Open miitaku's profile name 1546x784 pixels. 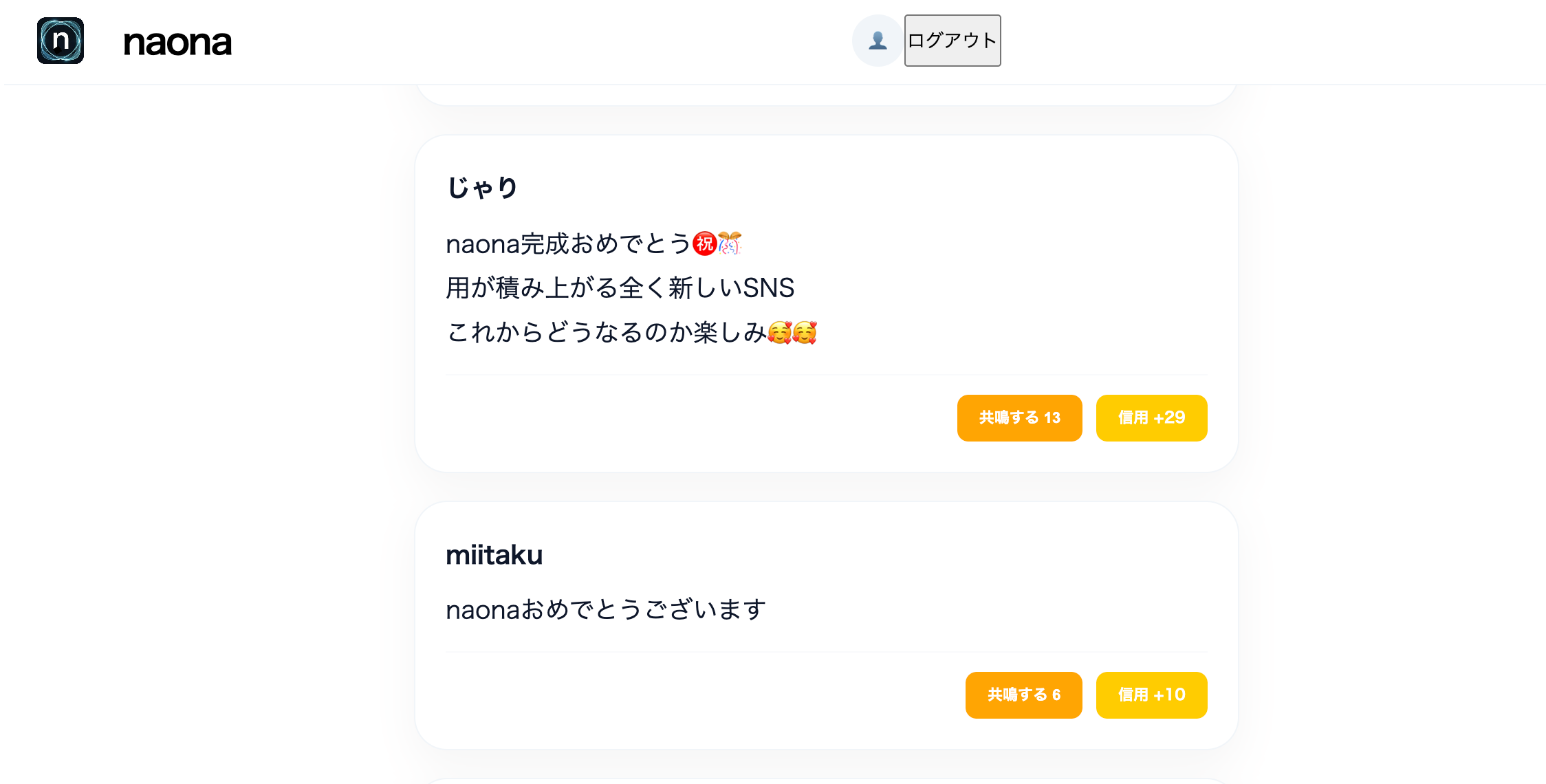(494, 555)
